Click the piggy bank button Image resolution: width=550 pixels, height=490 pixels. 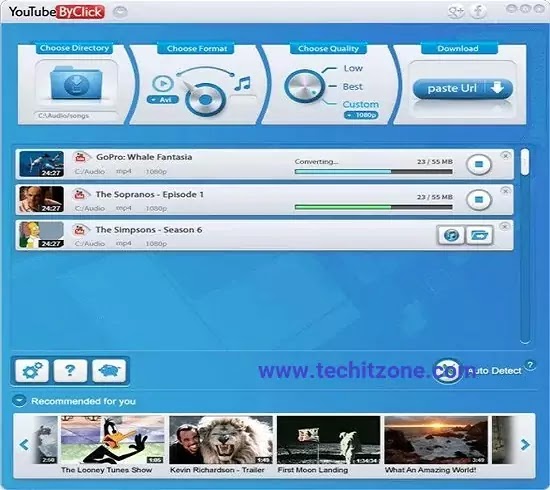109,370
